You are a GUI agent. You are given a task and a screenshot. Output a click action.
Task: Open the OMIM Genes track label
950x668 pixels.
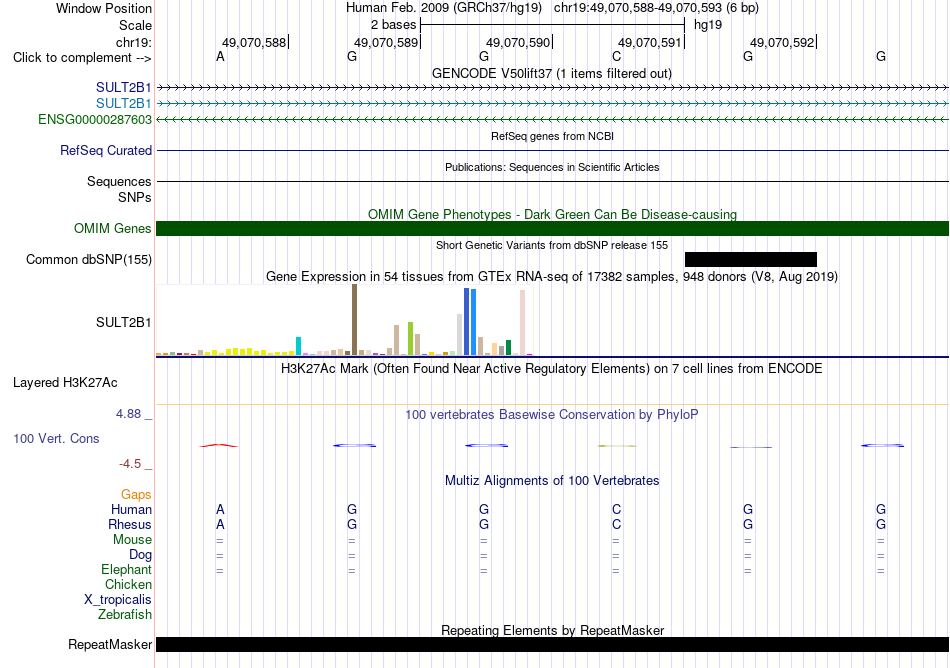click(113, 228)
